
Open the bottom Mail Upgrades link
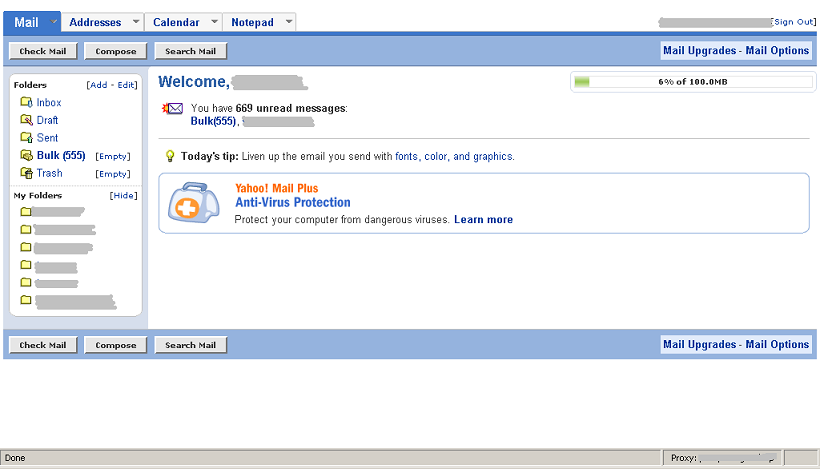coord(699,345)
